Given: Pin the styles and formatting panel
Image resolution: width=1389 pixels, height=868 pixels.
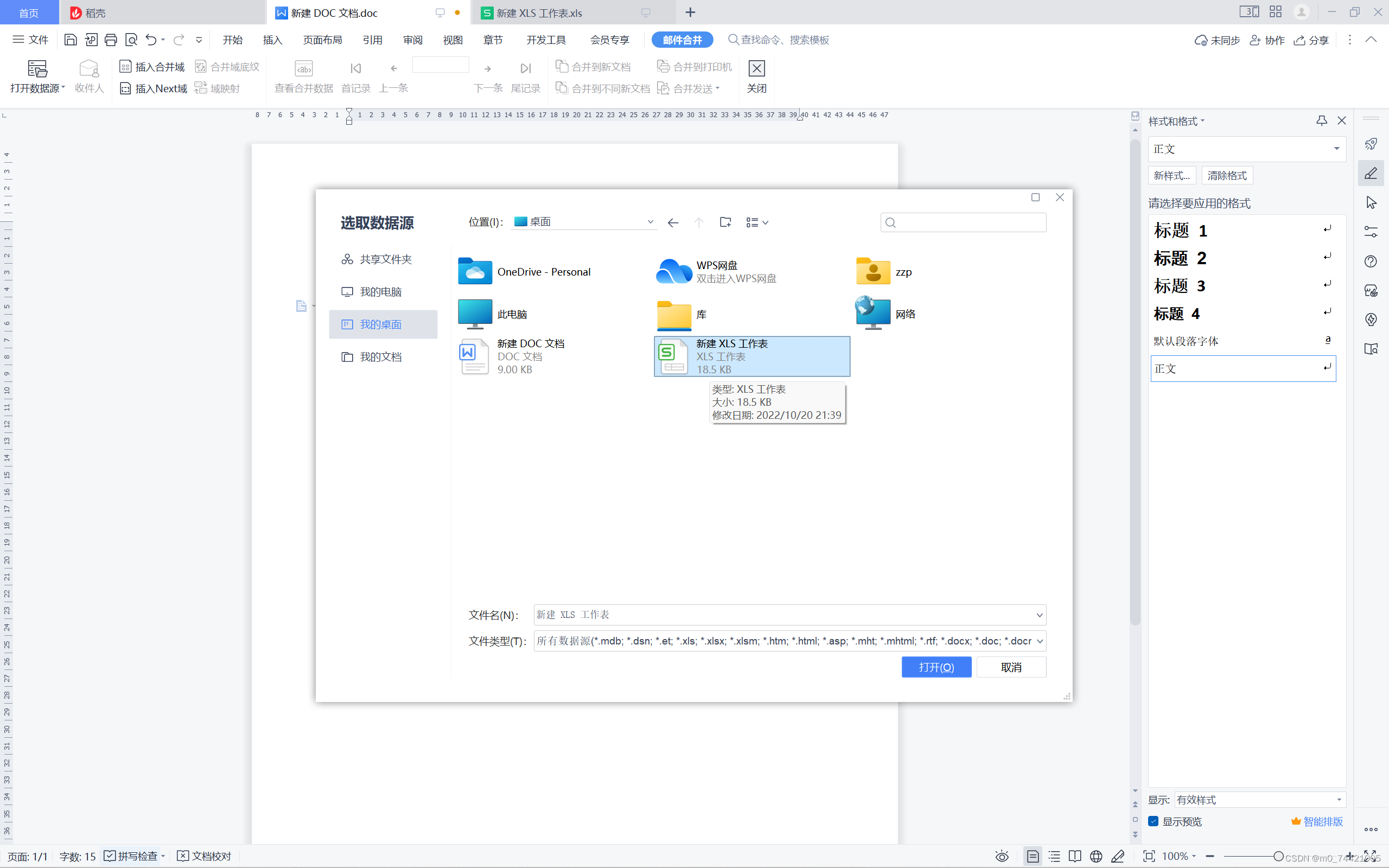Looking at the screenshot, I should click(x=1321, y=120).
